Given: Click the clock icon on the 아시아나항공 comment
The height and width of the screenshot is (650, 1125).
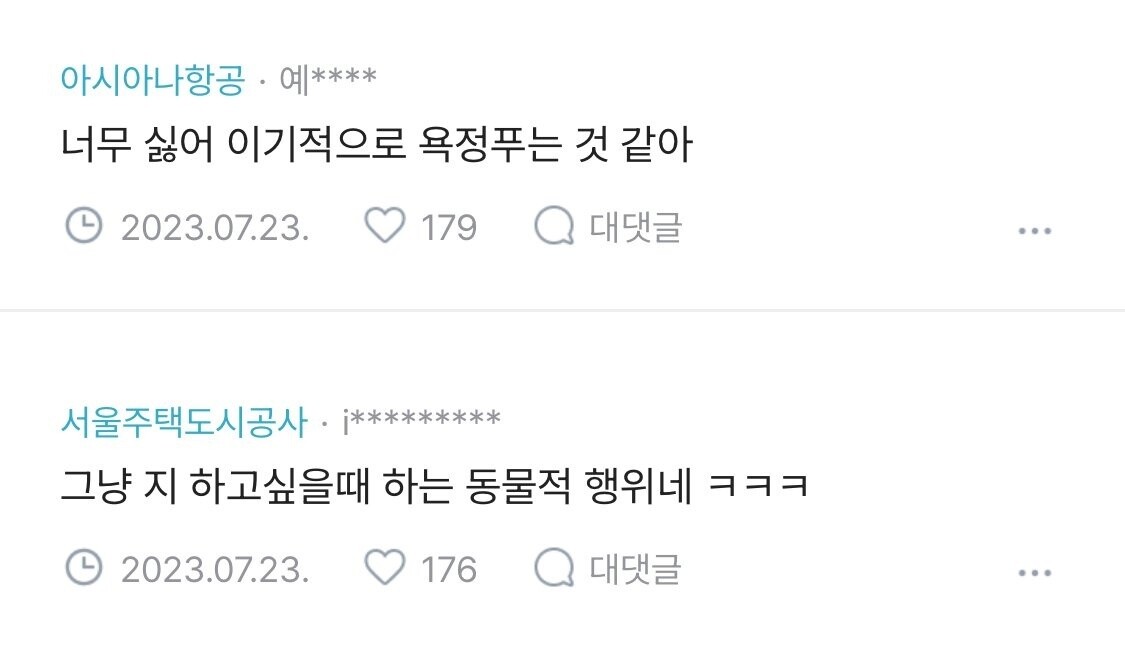Looking at the screenshot, I should tap(84, 226).
